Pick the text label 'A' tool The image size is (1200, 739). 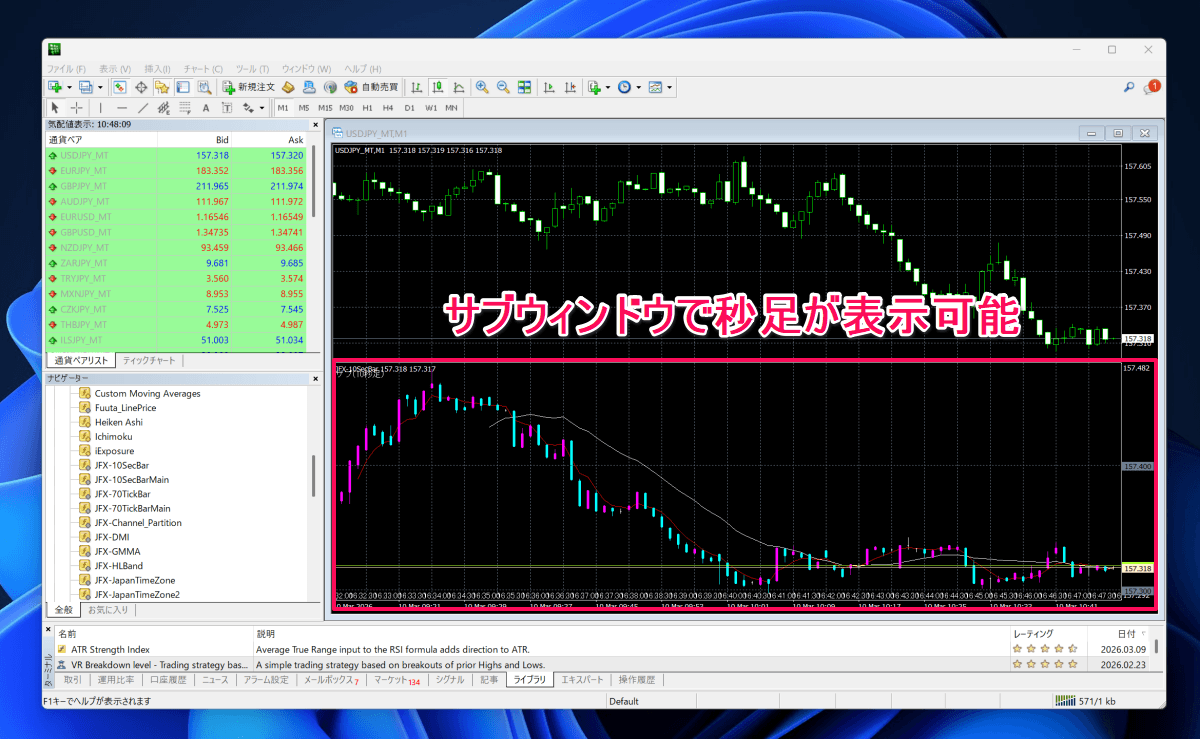click(x=206, y=108)
